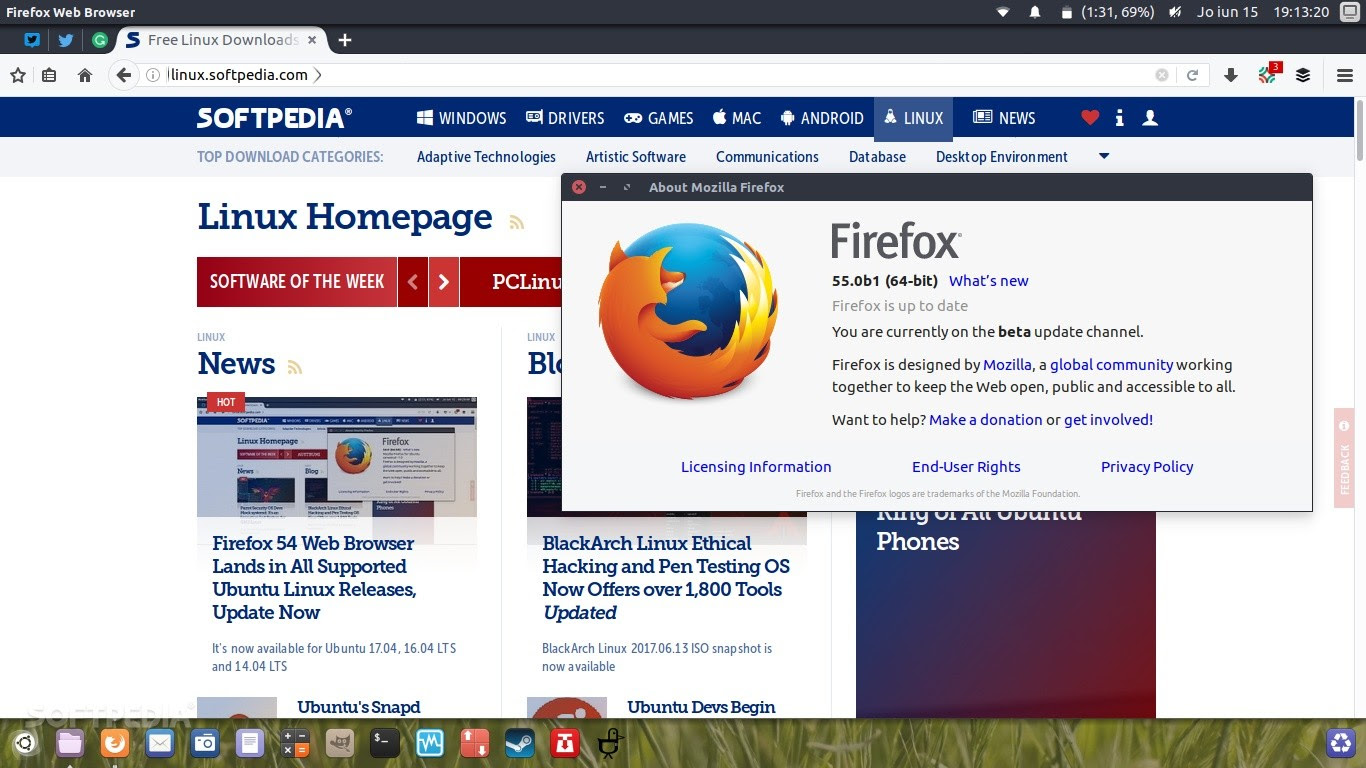Switch to the first pinned blue tab
1366x768 pixels.
pos(32,40)
